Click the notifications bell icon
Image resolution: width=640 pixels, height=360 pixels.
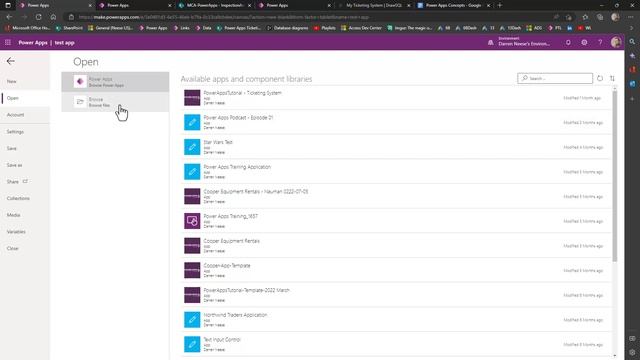click(x=568, y=42)
